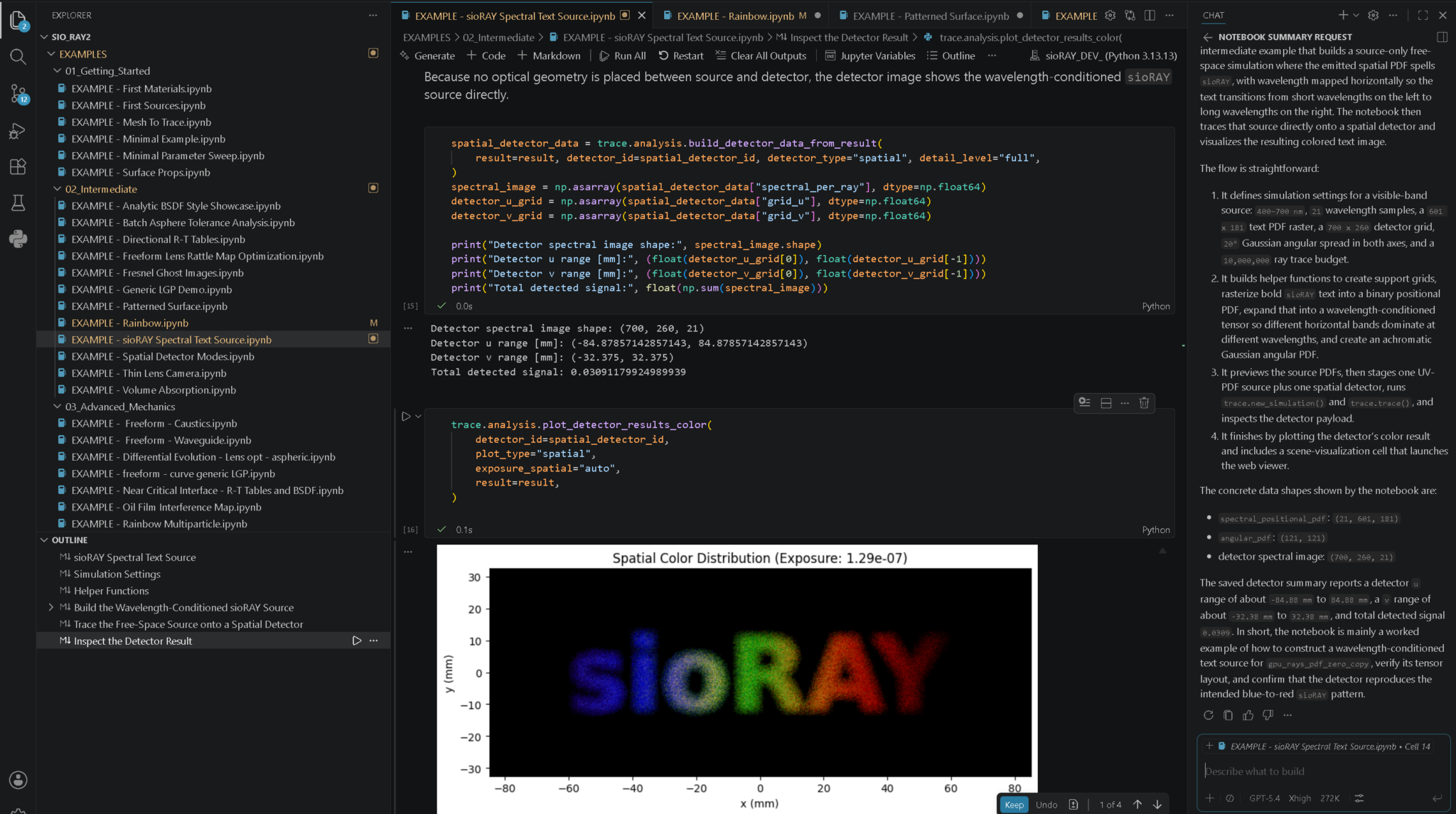Open notebook editor settings gear
1456x814 pixels.
click(1110, 15)
